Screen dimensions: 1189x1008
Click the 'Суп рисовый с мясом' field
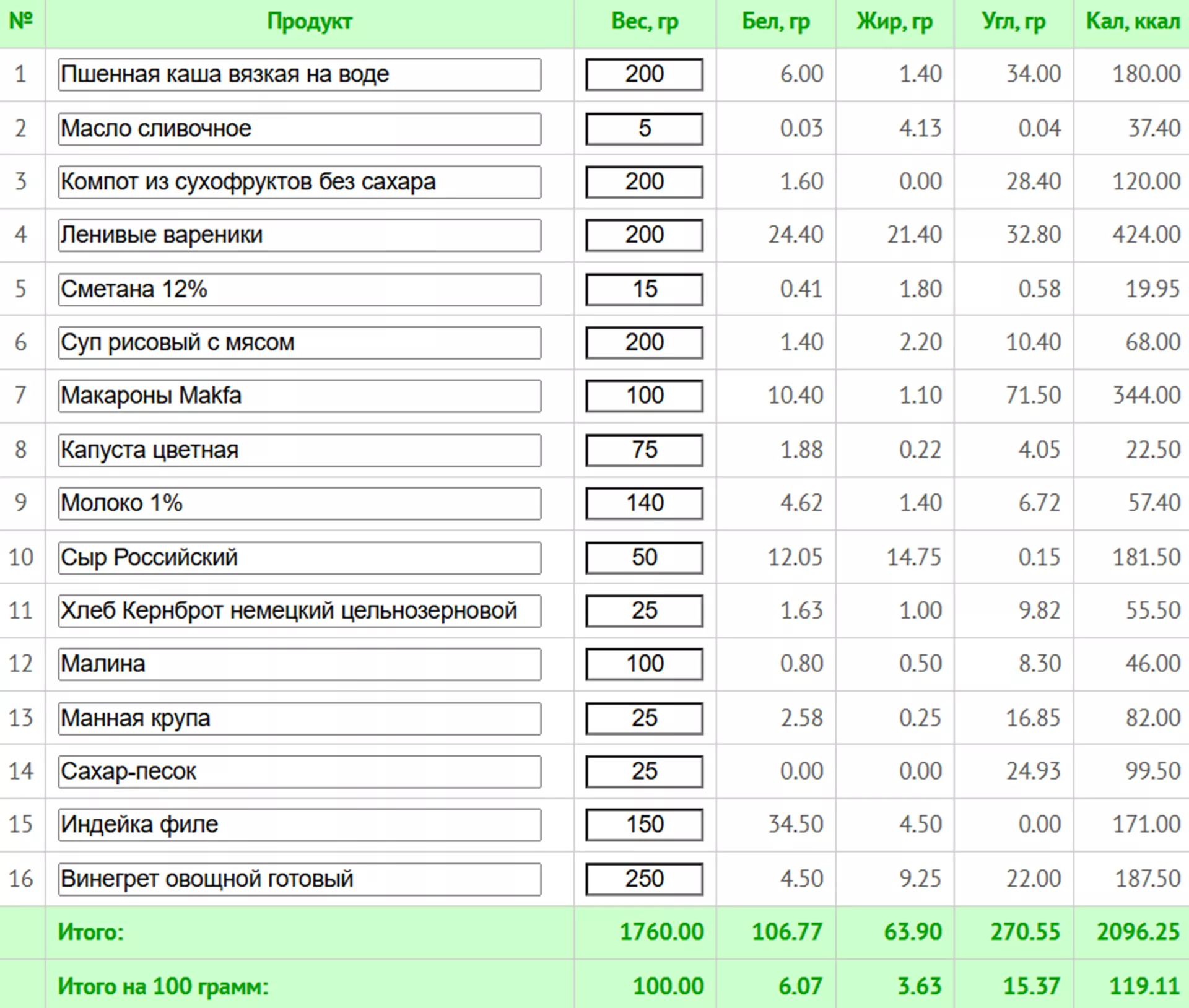299,342
